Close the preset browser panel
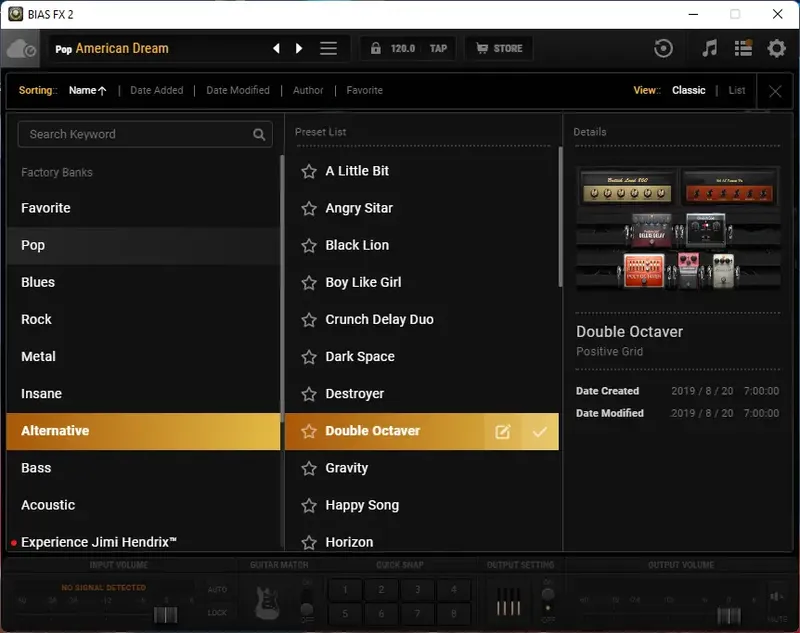The height and width of the screenshot is (633, 800). tap(775, 91)
